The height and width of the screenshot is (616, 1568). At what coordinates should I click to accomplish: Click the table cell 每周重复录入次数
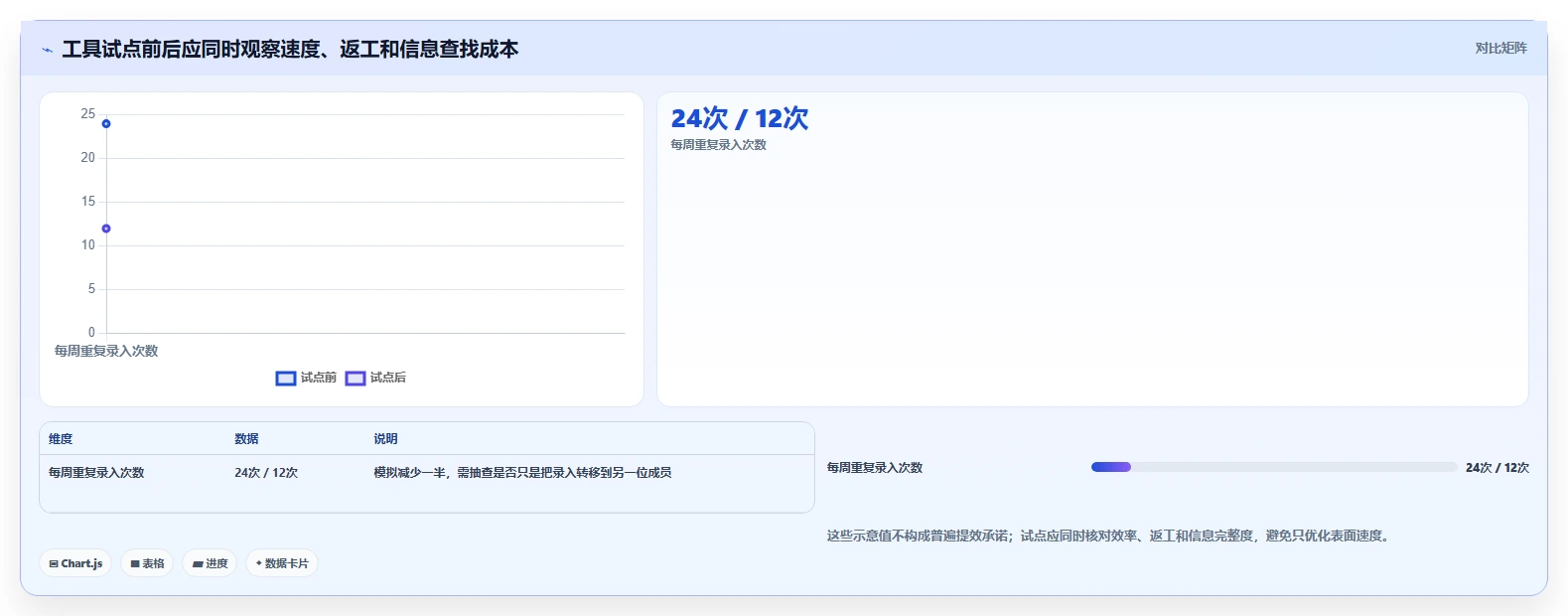(x=96, y=473)
